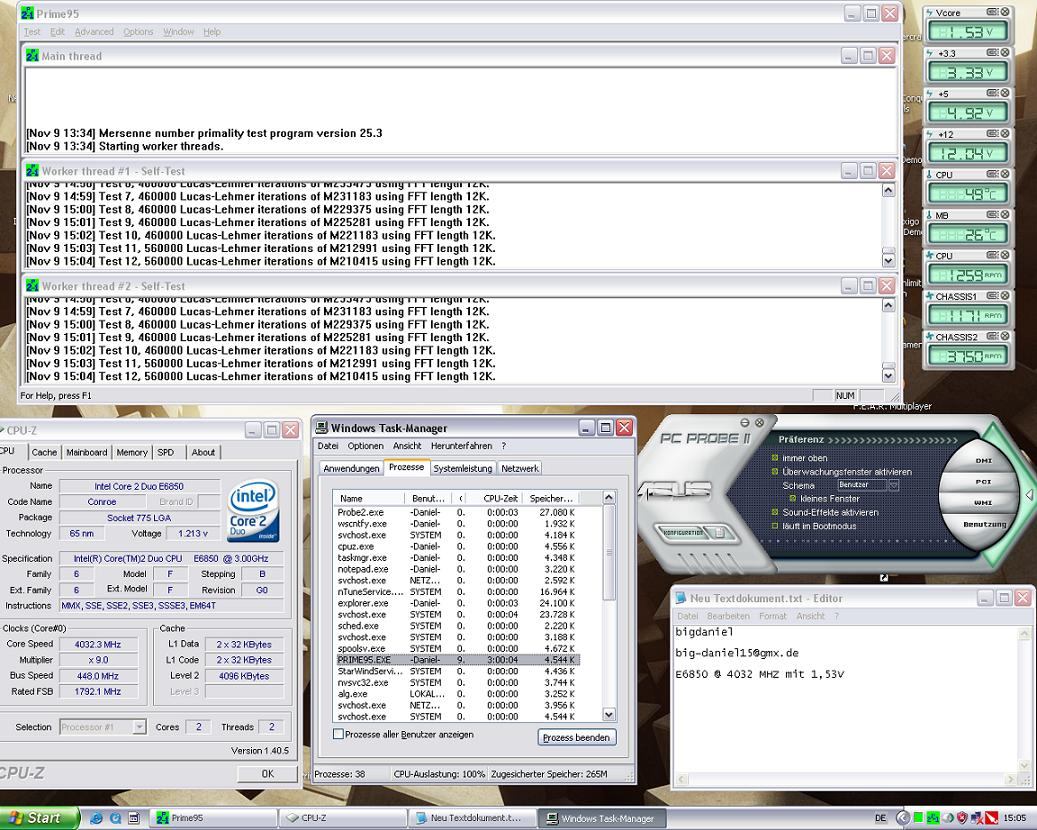Open the Options menu in Prime95
1037x830 pixels.
[138, 32]
